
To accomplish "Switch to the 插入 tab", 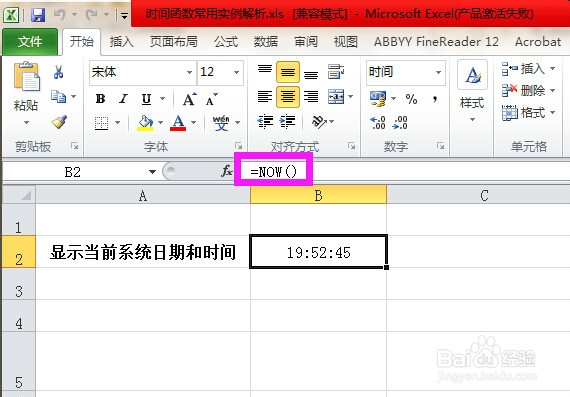I will click(x=121, y=42).
